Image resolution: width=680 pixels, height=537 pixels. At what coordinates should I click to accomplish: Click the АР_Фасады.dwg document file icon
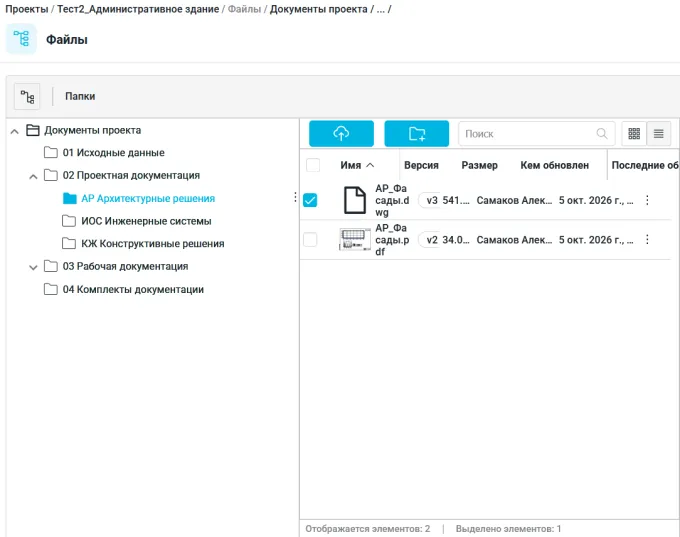355,200
